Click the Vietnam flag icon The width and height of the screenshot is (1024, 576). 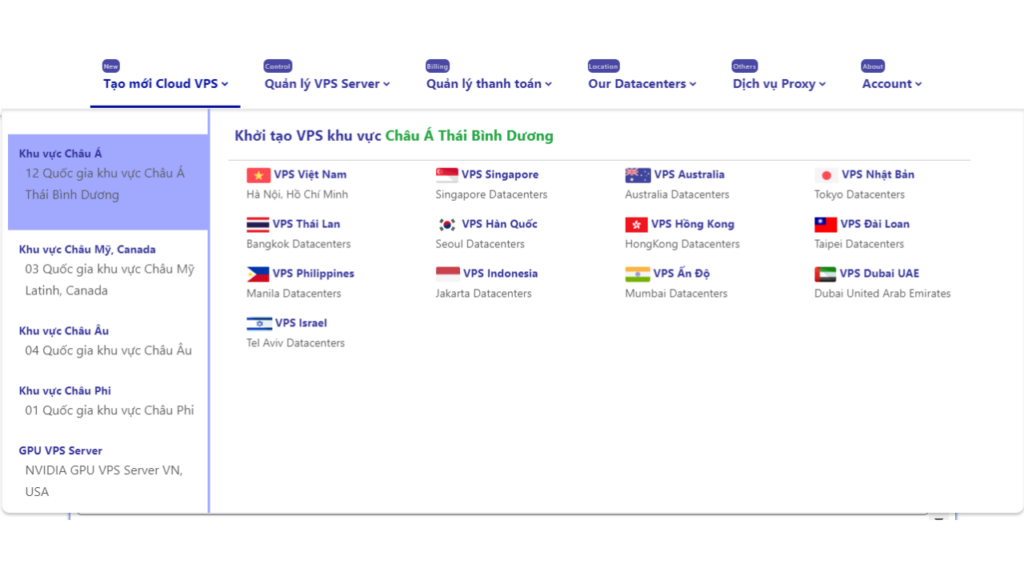258,175
